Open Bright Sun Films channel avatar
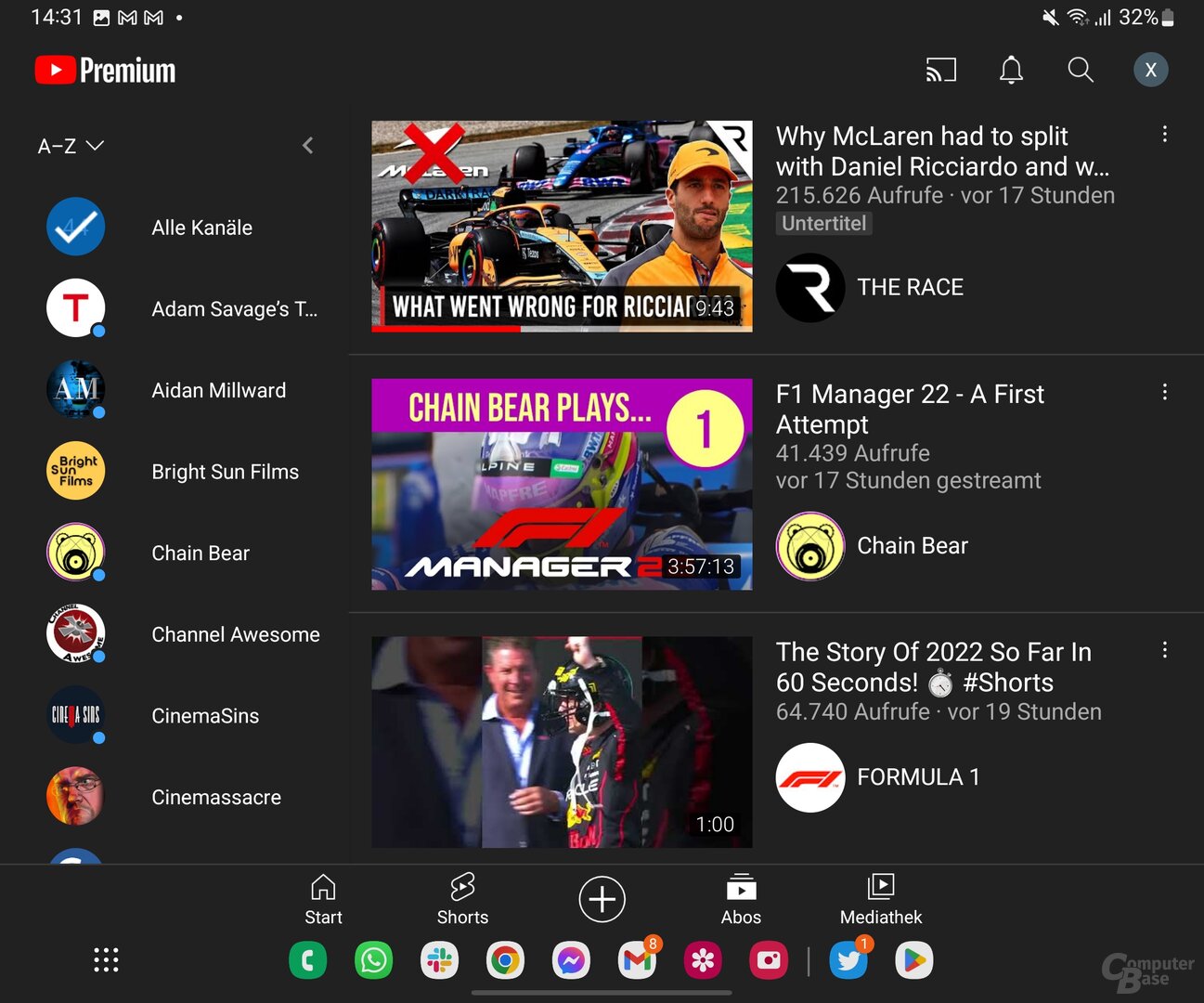Screen dimensions: 1204x1003 pos(75,471)
